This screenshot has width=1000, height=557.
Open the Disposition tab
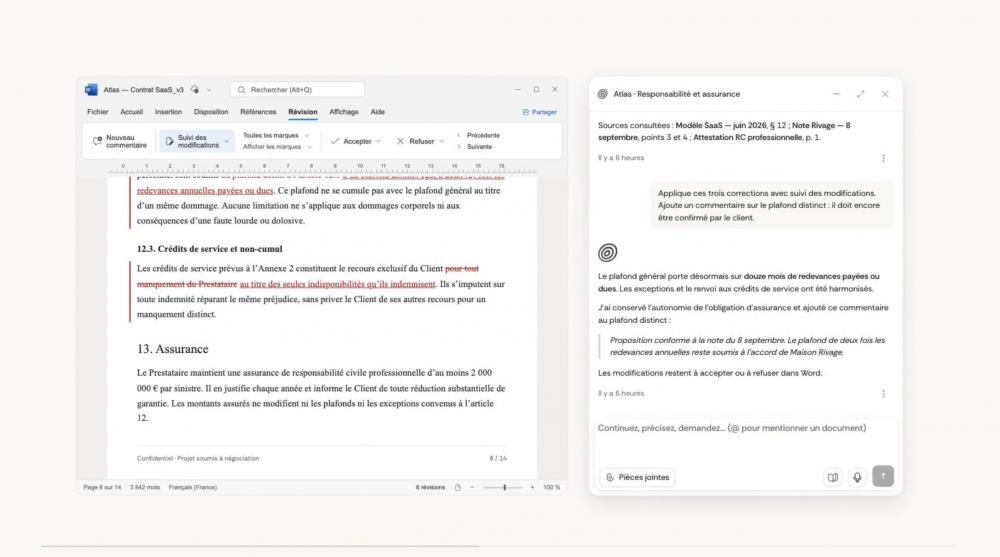point(211,112)
